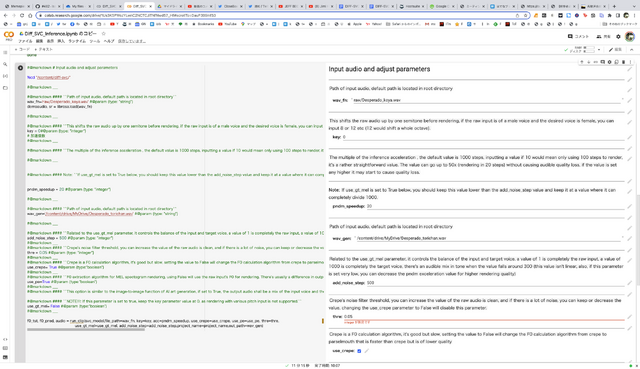
Task: Click the key input field
Action: (483, 137)
